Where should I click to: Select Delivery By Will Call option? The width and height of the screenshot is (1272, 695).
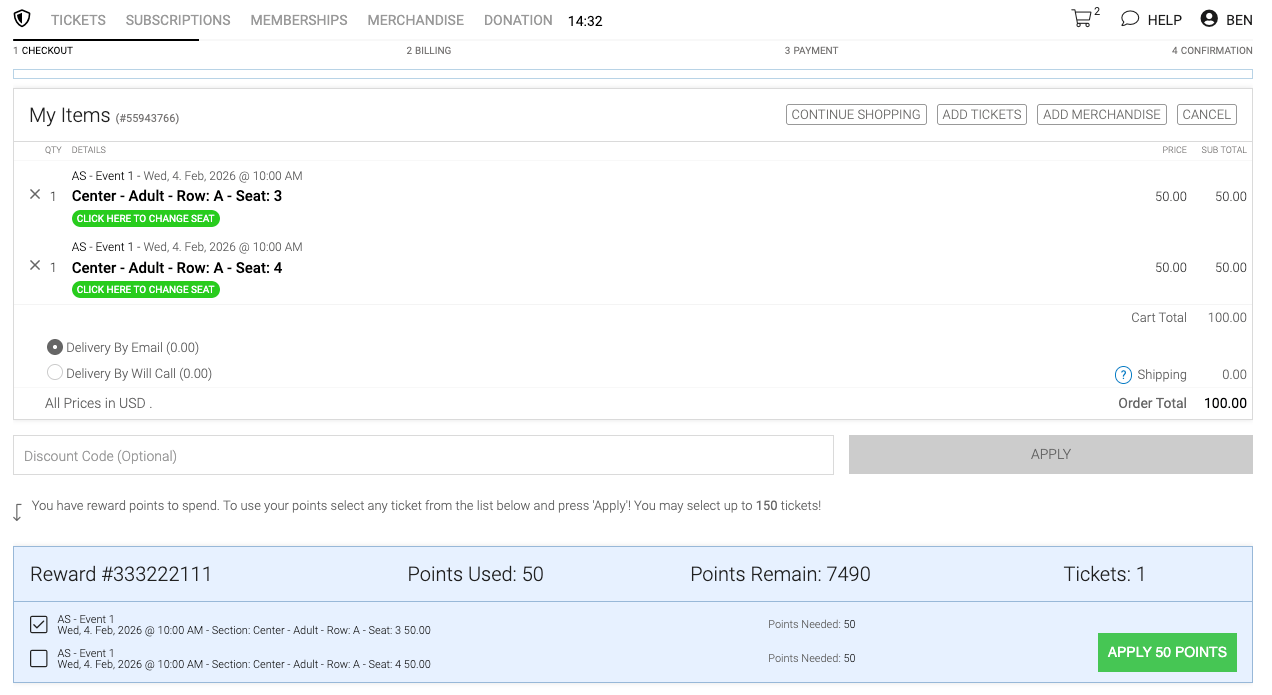[x=55, y=373]
